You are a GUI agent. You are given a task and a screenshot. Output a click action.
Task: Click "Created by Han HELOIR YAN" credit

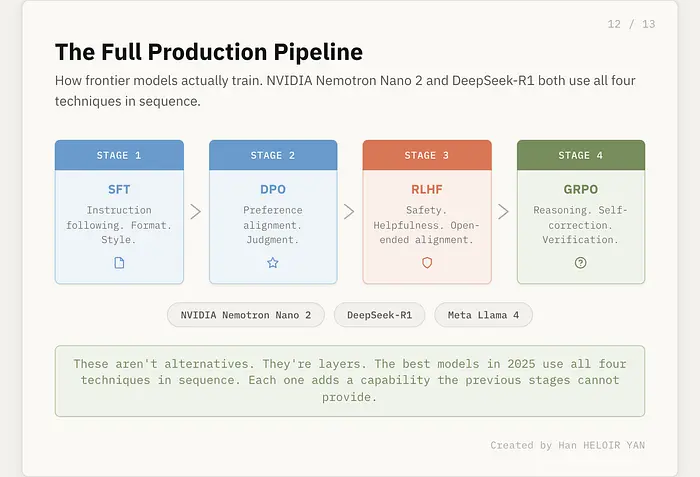click(x=567, y=445)
